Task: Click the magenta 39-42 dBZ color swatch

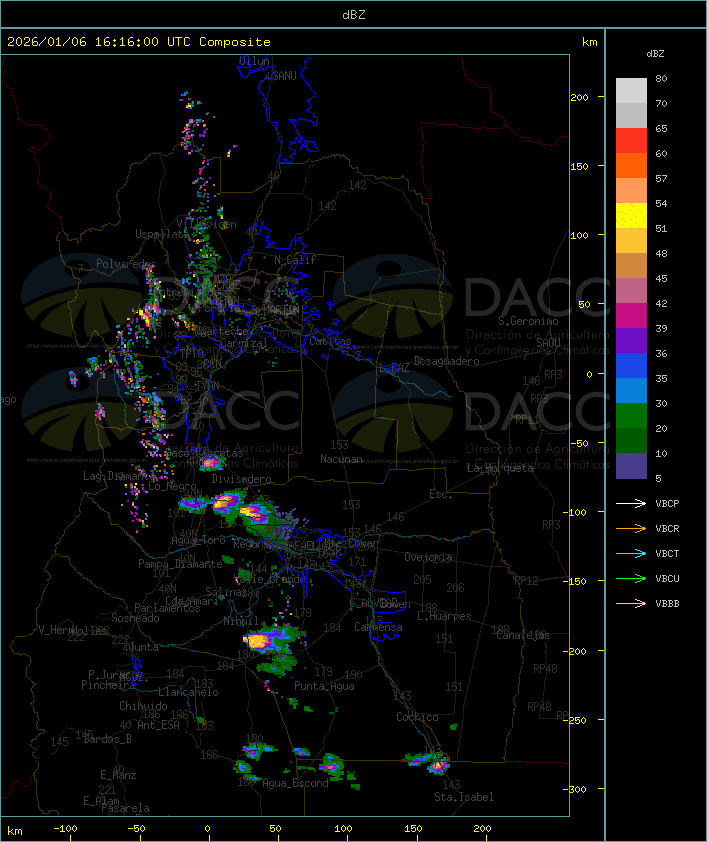Action: 631,316
